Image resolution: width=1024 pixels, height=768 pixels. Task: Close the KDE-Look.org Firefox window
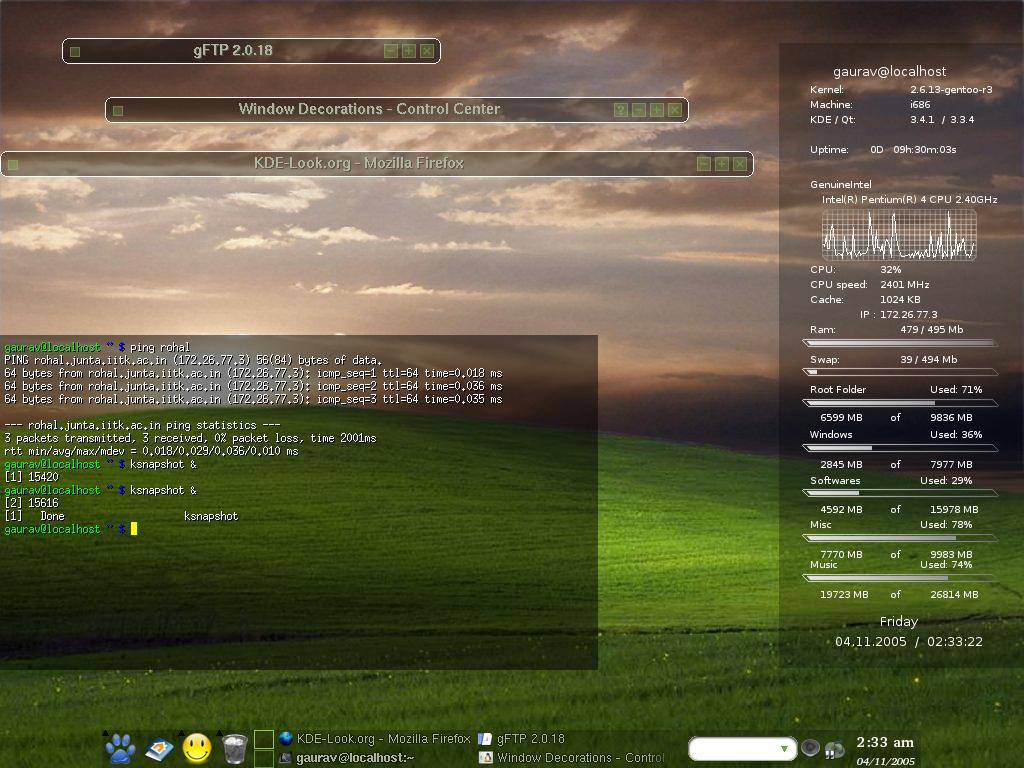(x=740, y=164)
